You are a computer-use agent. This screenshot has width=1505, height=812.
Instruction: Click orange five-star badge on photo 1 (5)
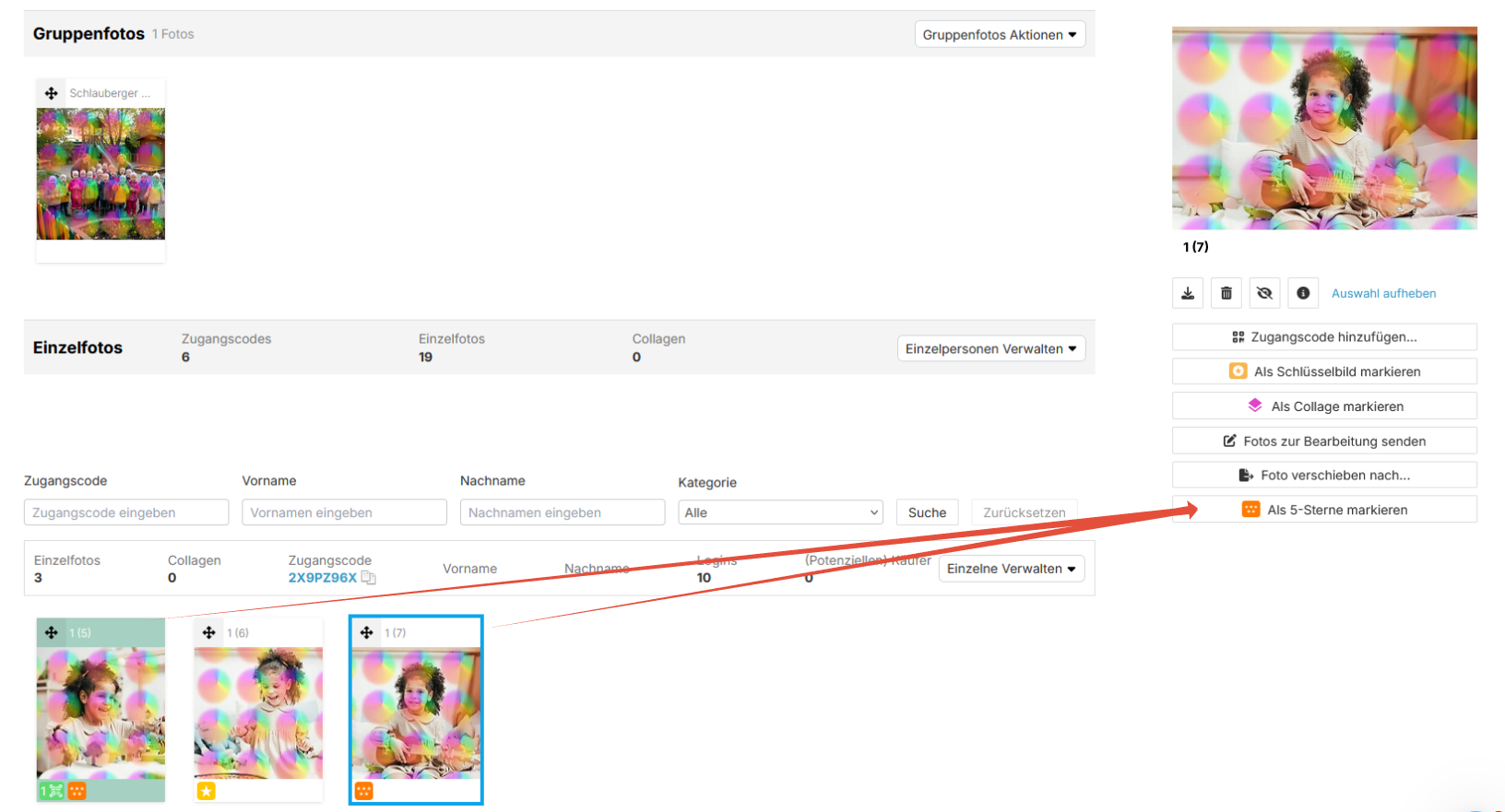(77, 791)
